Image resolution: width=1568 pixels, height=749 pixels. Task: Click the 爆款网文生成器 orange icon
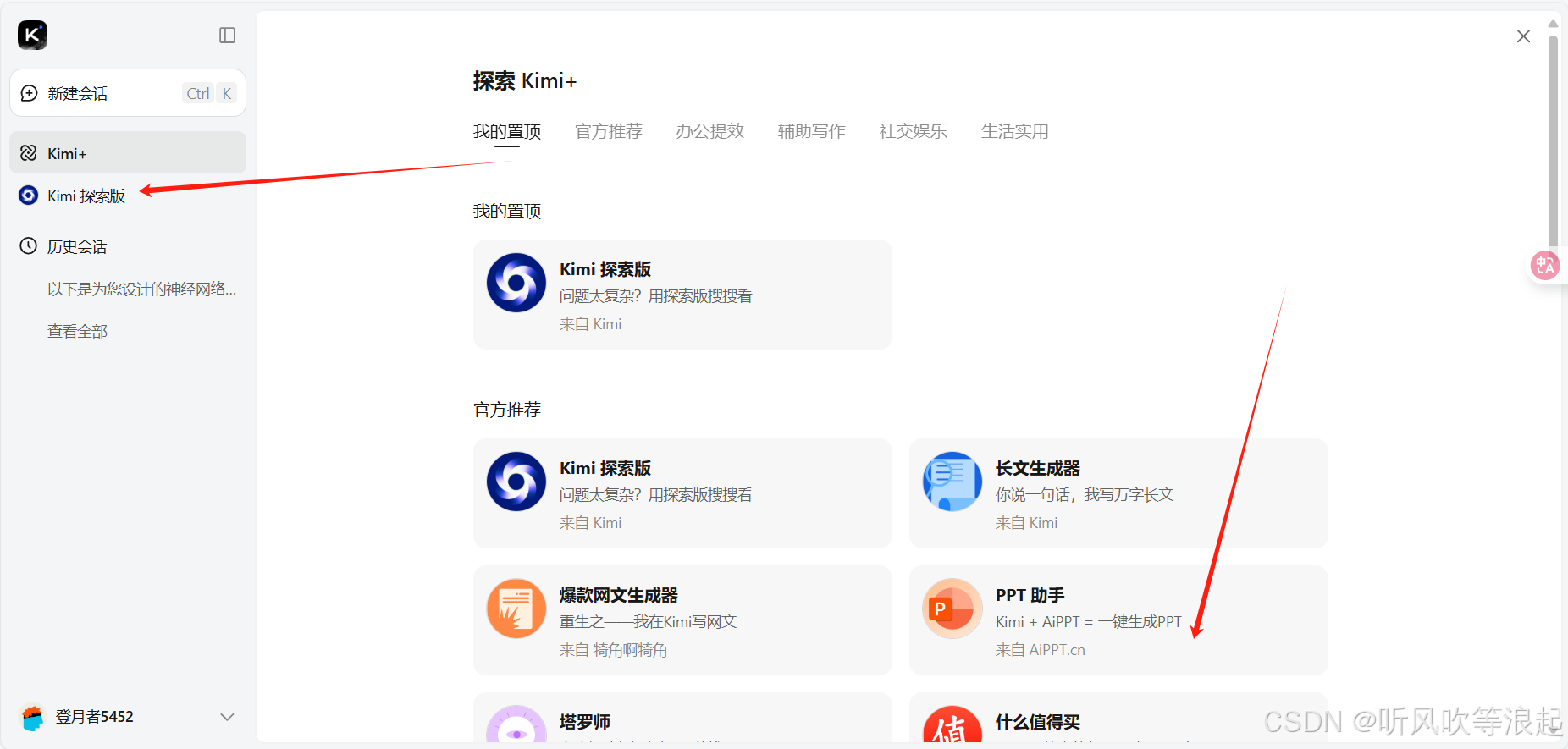click(x=516, y=609)
